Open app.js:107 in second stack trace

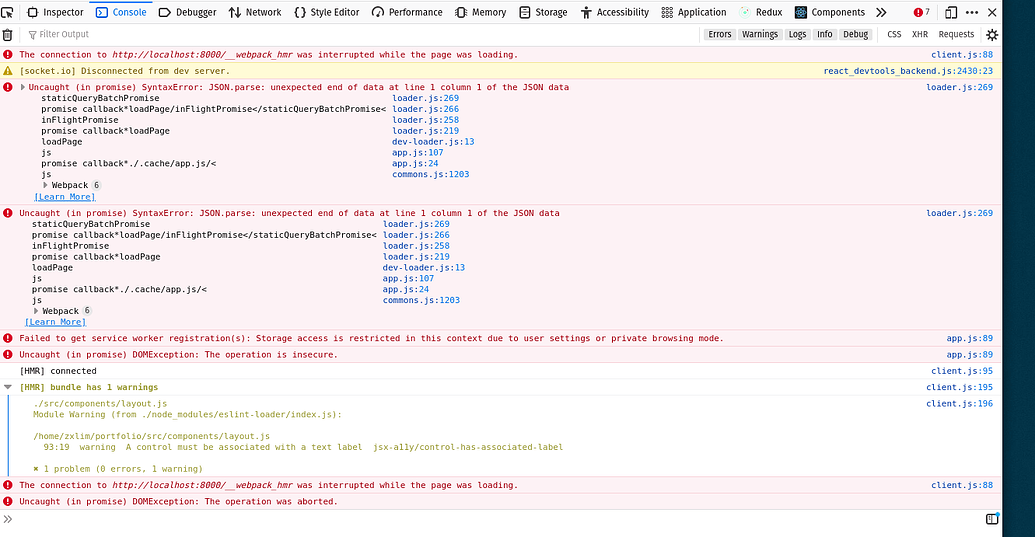click(408, 278)
